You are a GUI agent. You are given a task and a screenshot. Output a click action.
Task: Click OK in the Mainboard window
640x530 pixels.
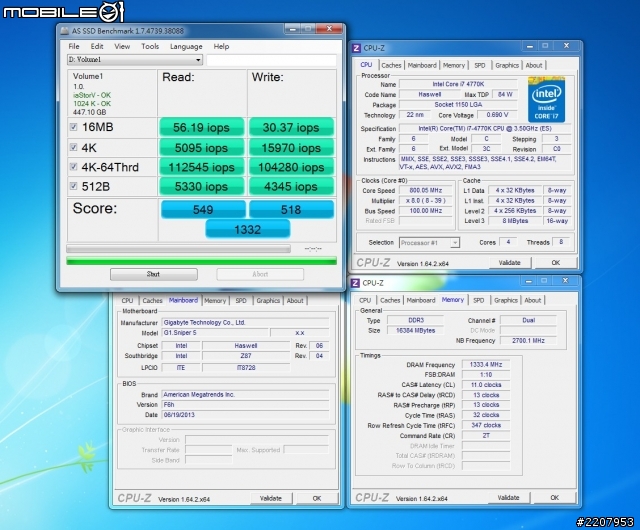[x=317, y=498]
